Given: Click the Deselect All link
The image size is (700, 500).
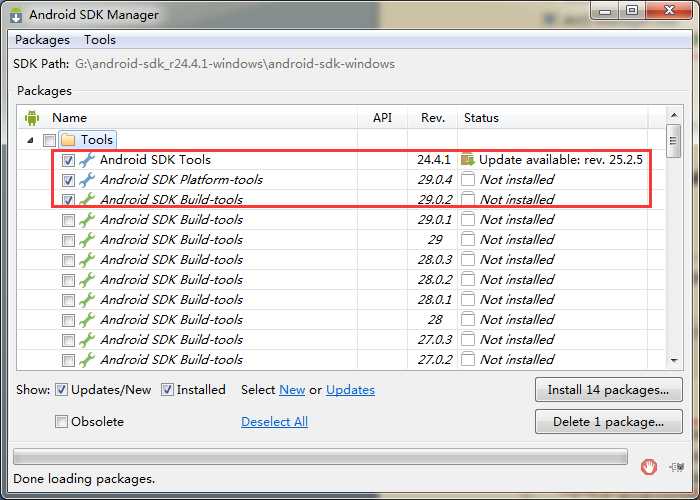Looking at the screenshot, I should pyautogui.click(x=275, y=421).
